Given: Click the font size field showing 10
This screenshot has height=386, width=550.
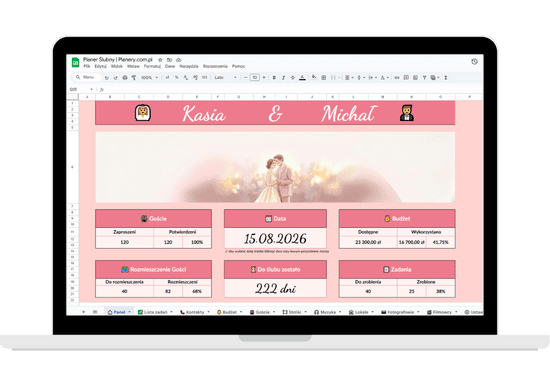Looking at the screenshot, I should (255, 78).
